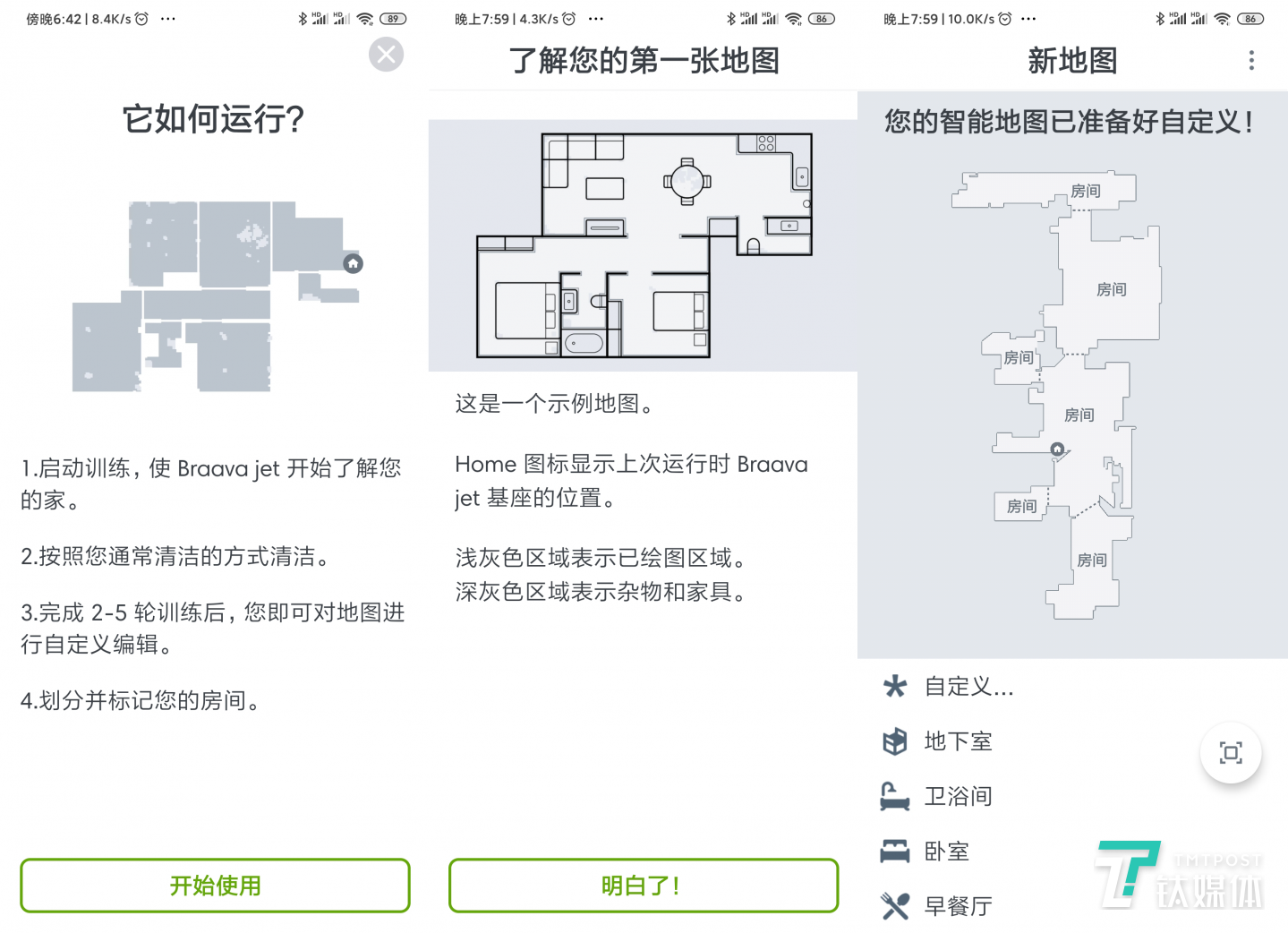The width and height of the screenshot is (1288, 933).
Task: Tap the battery indicator showing 86
Action: tap(1249, 18)
